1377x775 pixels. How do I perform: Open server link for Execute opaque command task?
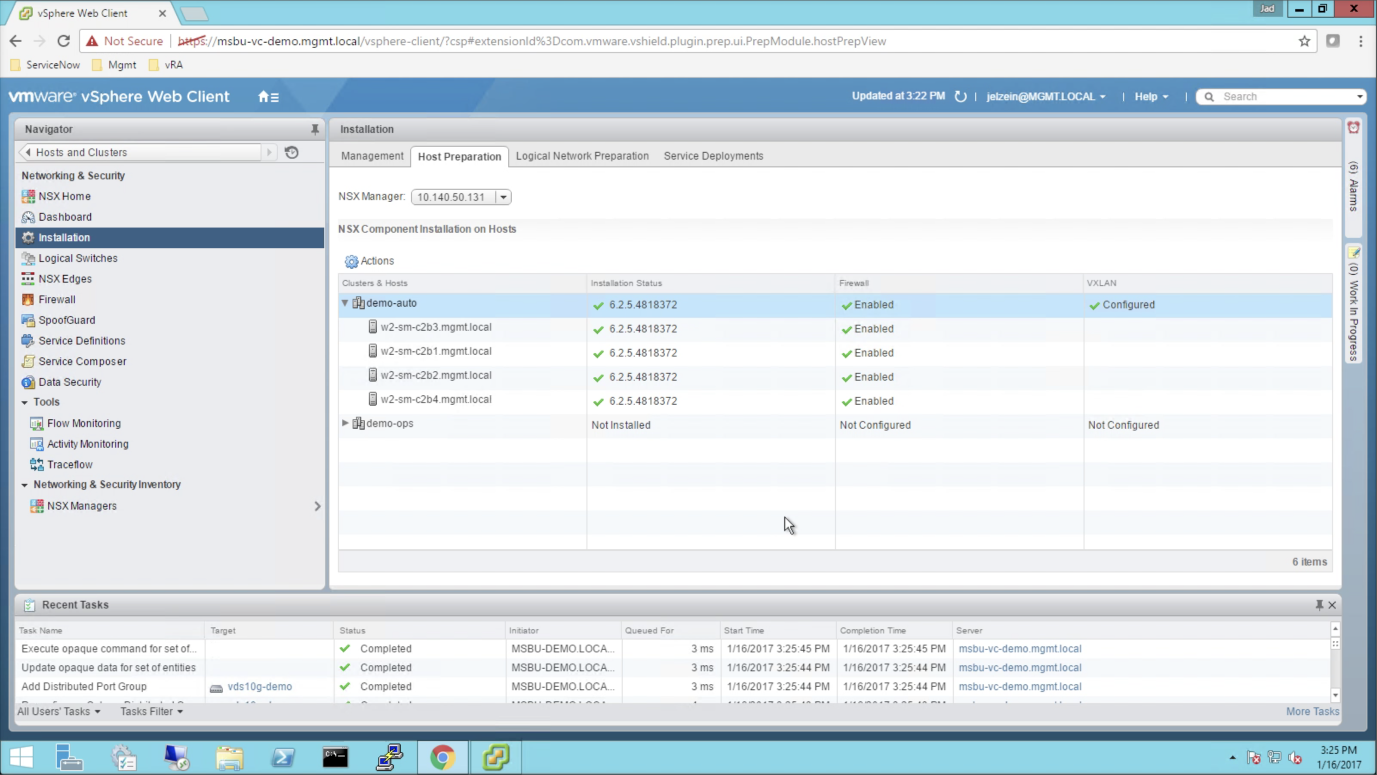point(1020,649)
